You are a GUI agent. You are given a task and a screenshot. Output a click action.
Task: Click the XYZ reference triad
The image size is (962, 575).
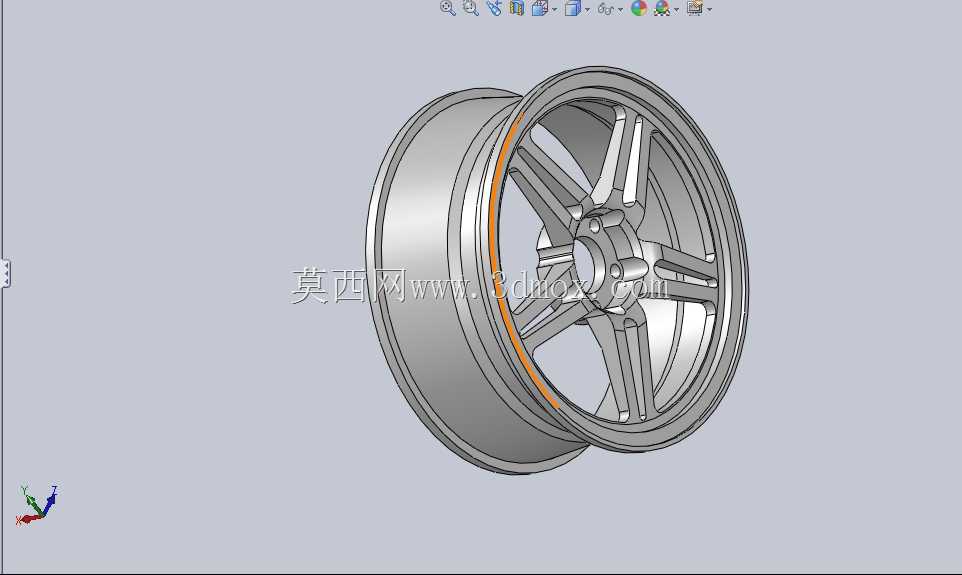pyautogui.click(x=37, y=505)
